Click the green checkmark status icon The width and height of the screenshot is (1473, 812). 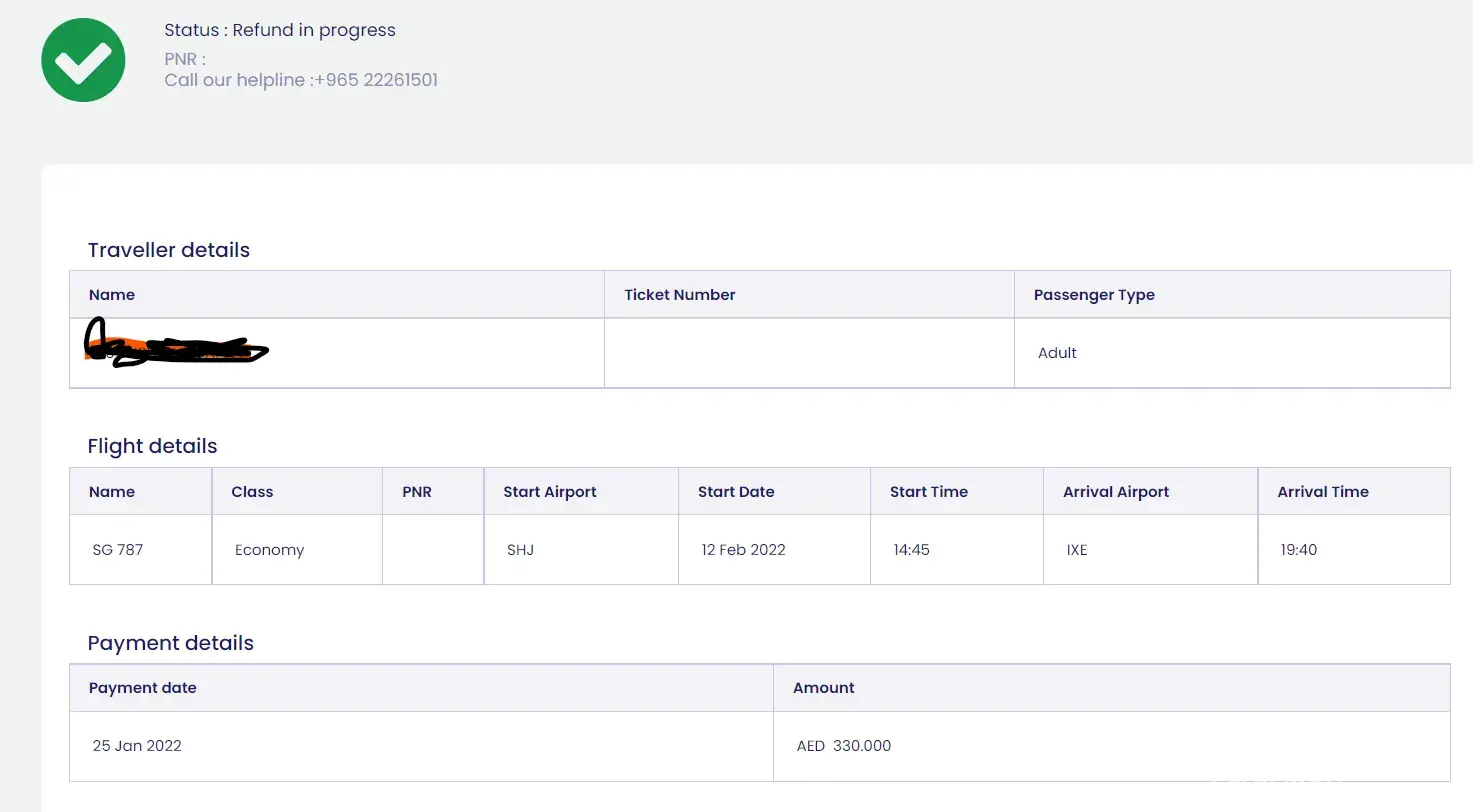pyautogui.click(x=83, y=59)
